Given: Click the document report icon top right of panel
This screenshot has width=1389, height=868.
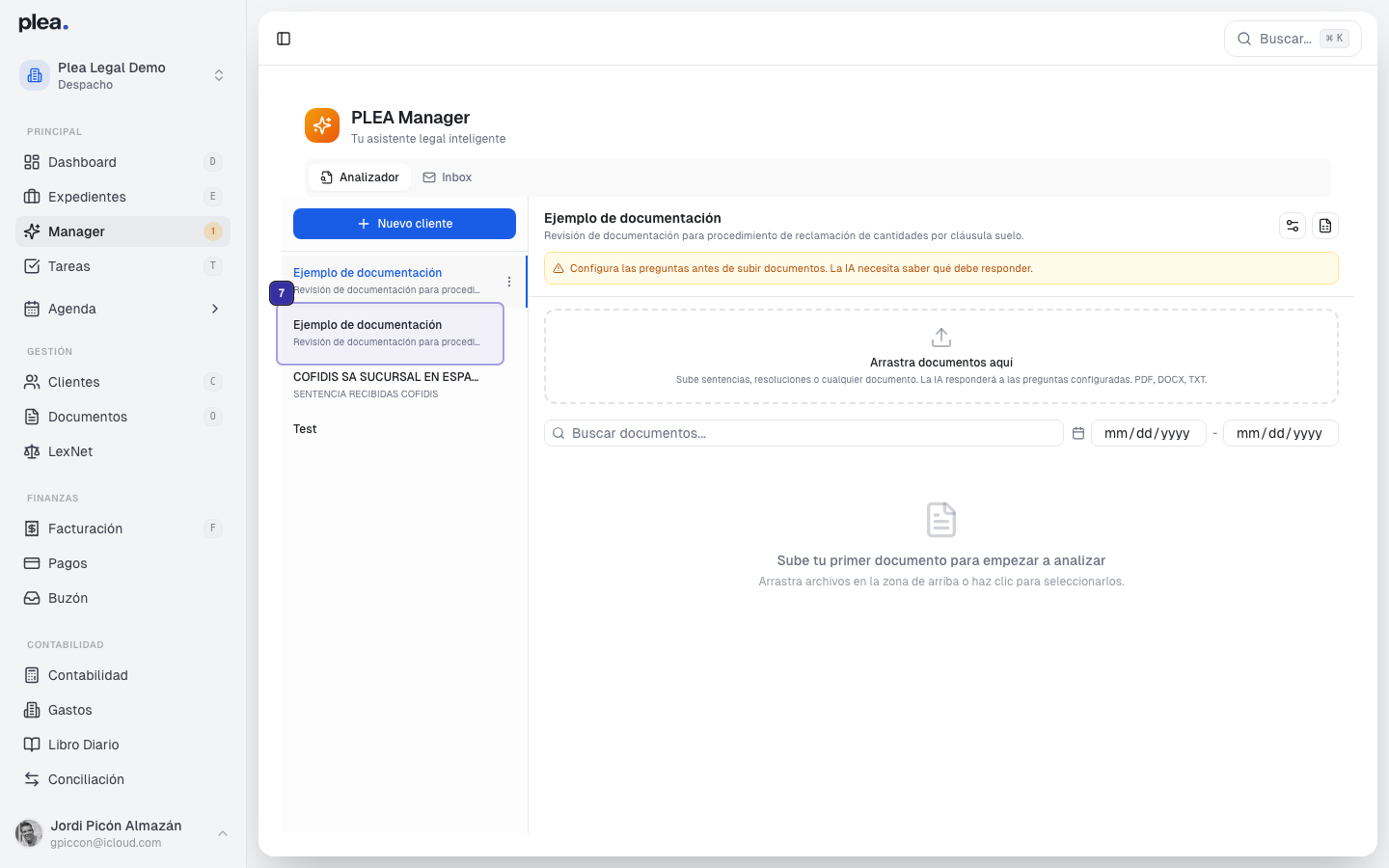Looking at the screenshot, I should coord(1325,225).
